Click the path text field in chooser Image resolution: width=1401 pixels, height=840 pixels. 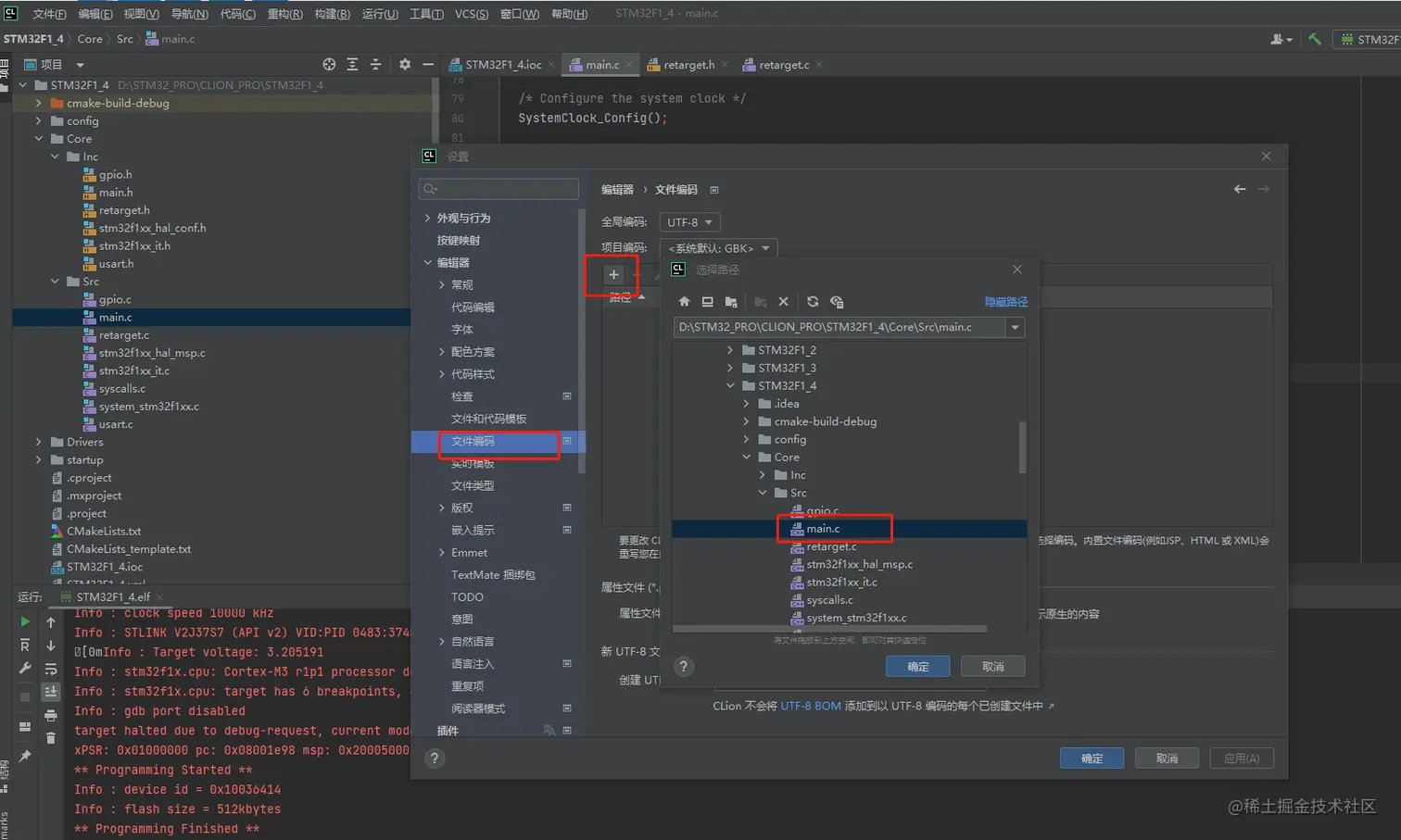pos(839,327)
